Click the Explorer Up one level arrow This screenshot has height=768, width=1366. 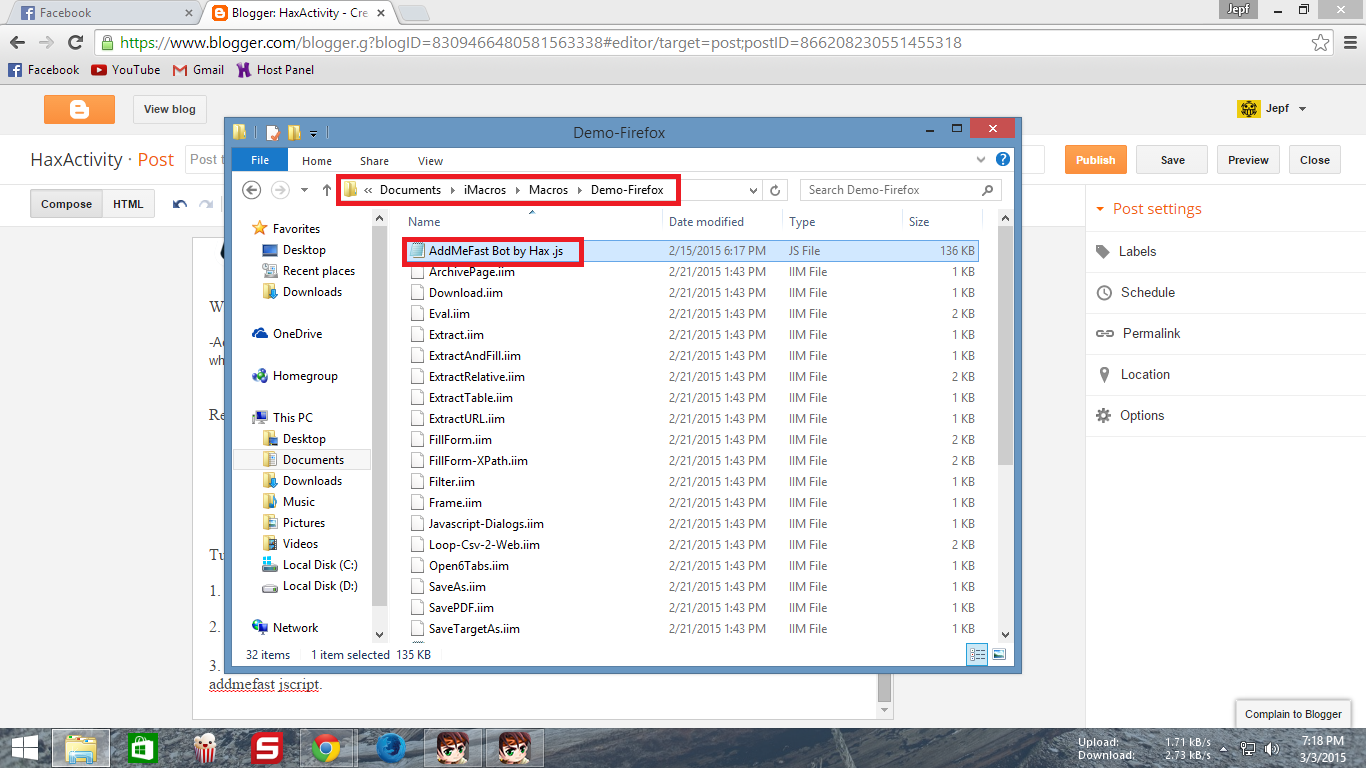pos(326,190)
